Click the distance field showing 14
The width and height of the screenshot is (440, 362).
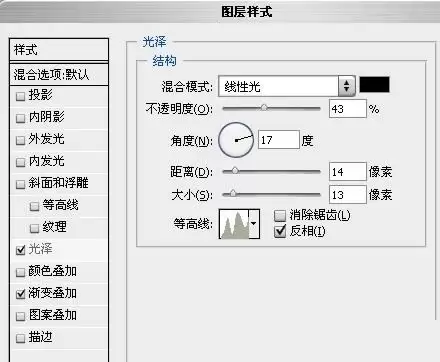click(x=348, y=172)
